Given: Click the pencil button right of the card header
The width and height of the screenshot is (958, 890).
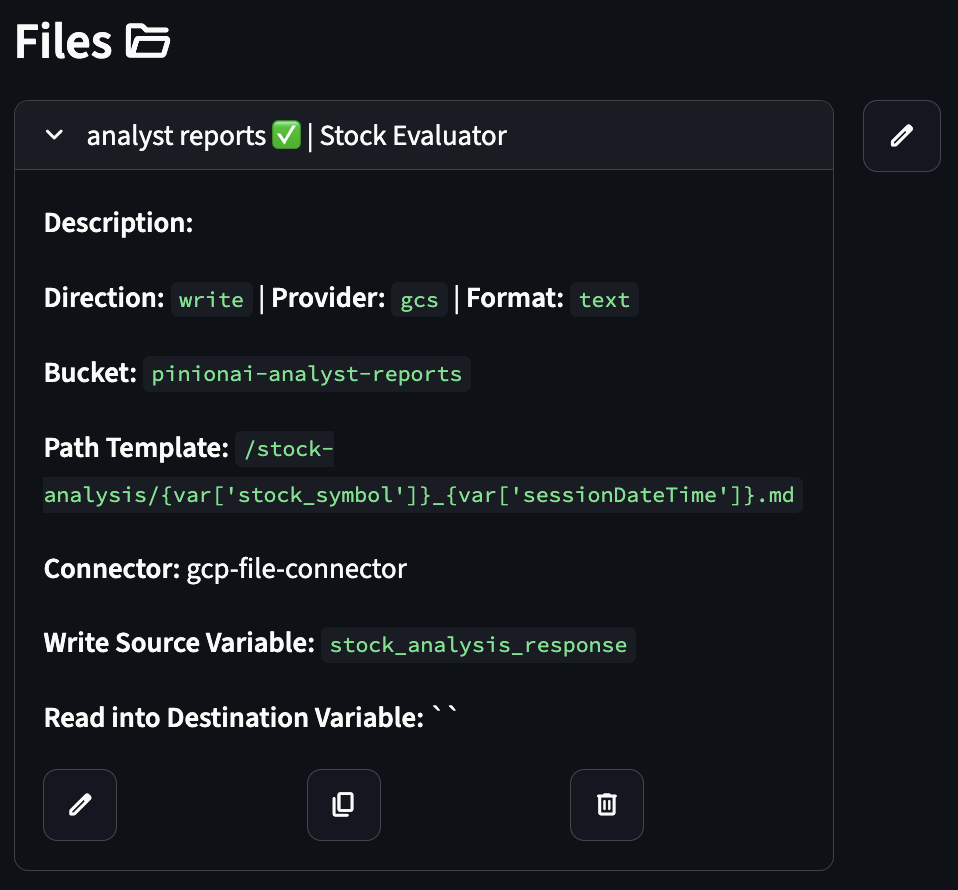Looking at the screenshot, I should click(x=901, y=136).
